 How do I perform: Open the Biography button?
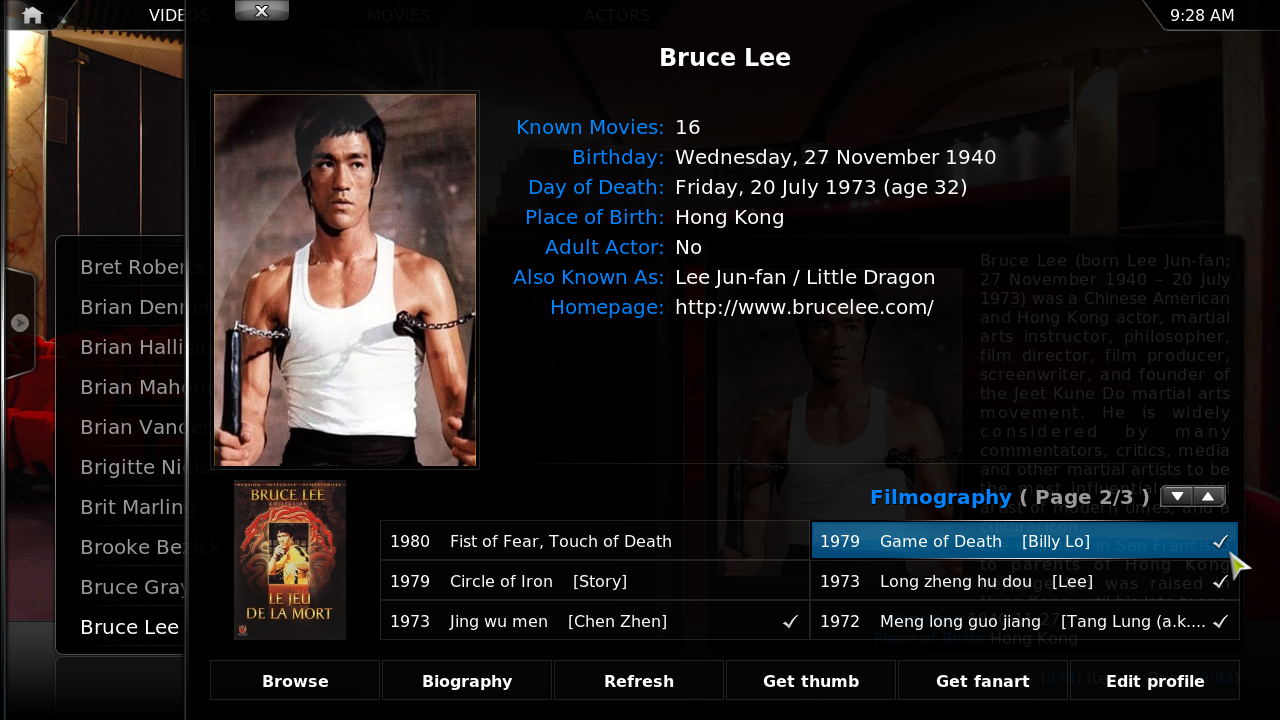(x=467, y=681)
